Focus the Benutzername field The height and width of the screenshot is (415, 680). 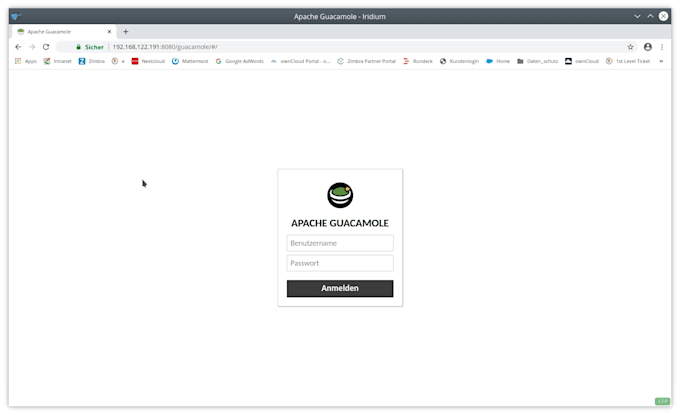pos(340,243)
